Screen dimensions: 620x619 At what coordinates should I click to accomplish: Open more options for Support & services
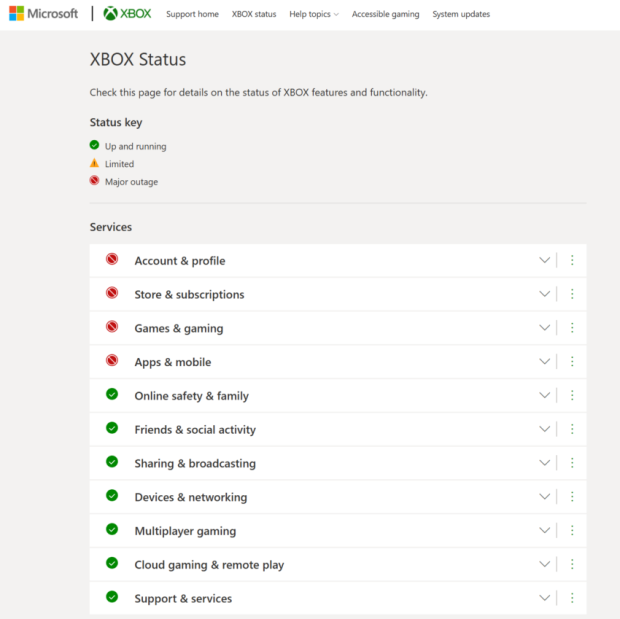coord(572,598)
